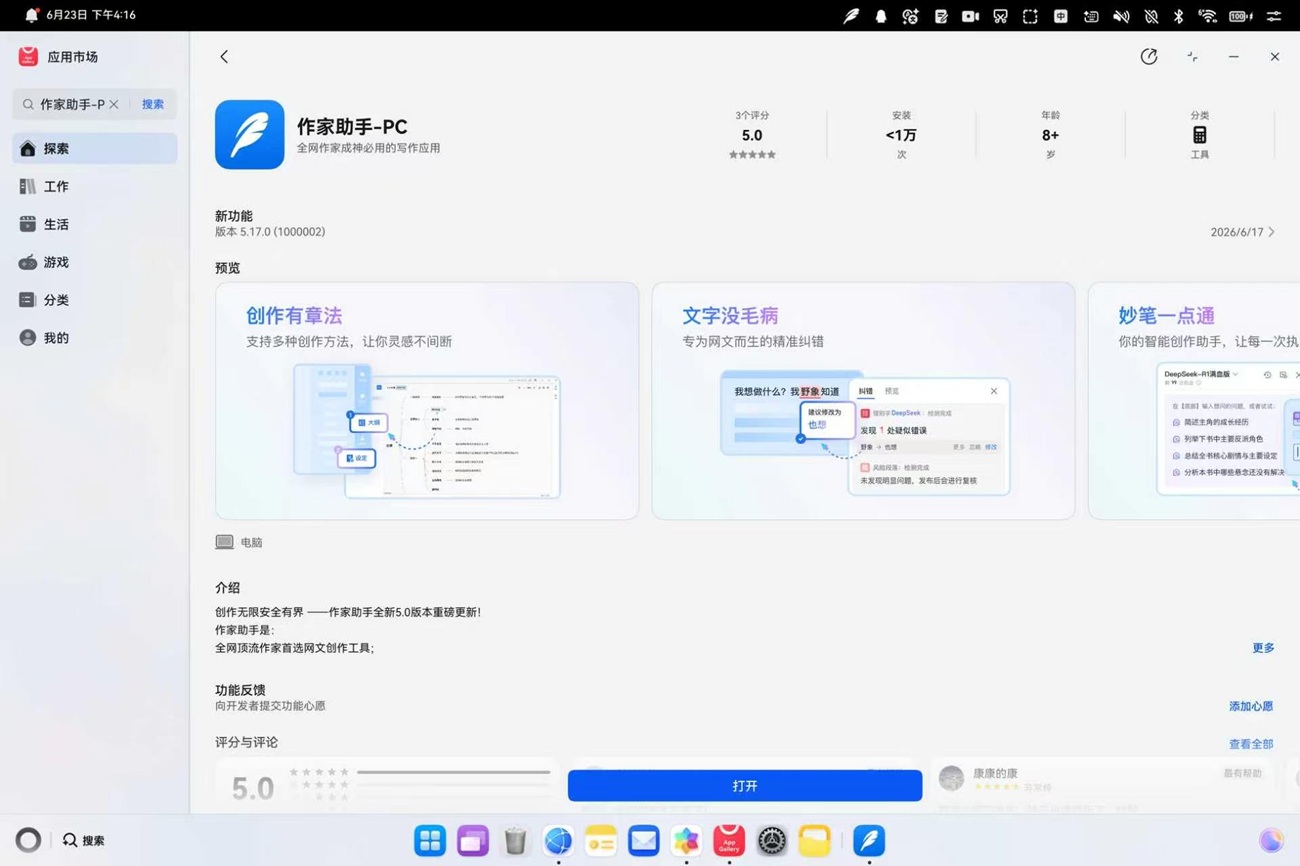Clear the search field with the X
This screenshot has width=1300, height=866.
pyautogui.click(x=114, y=104)
